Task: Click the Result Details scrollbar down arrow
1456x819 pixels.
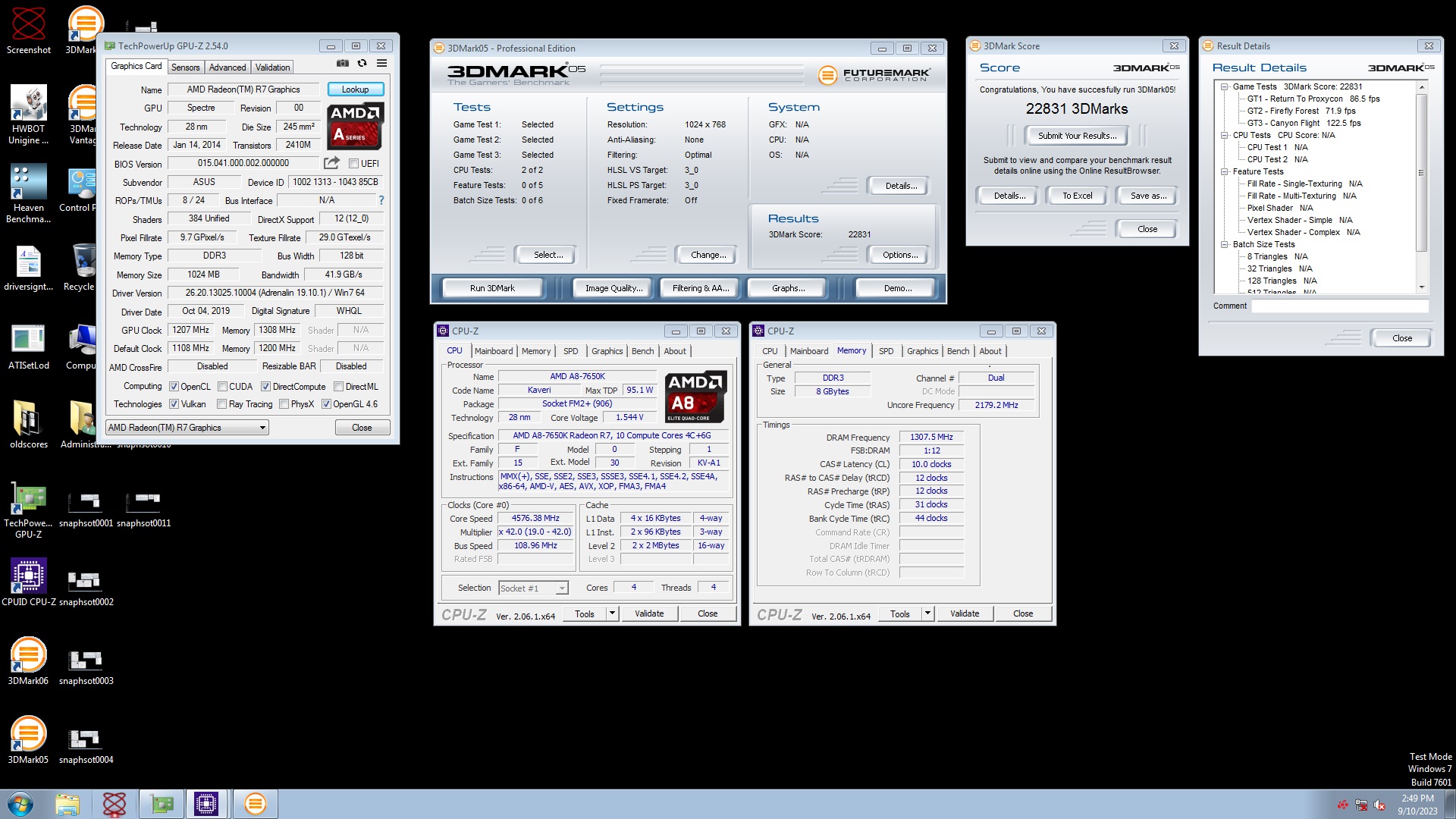Action: pyautogui.click(x=1422, y=287)
